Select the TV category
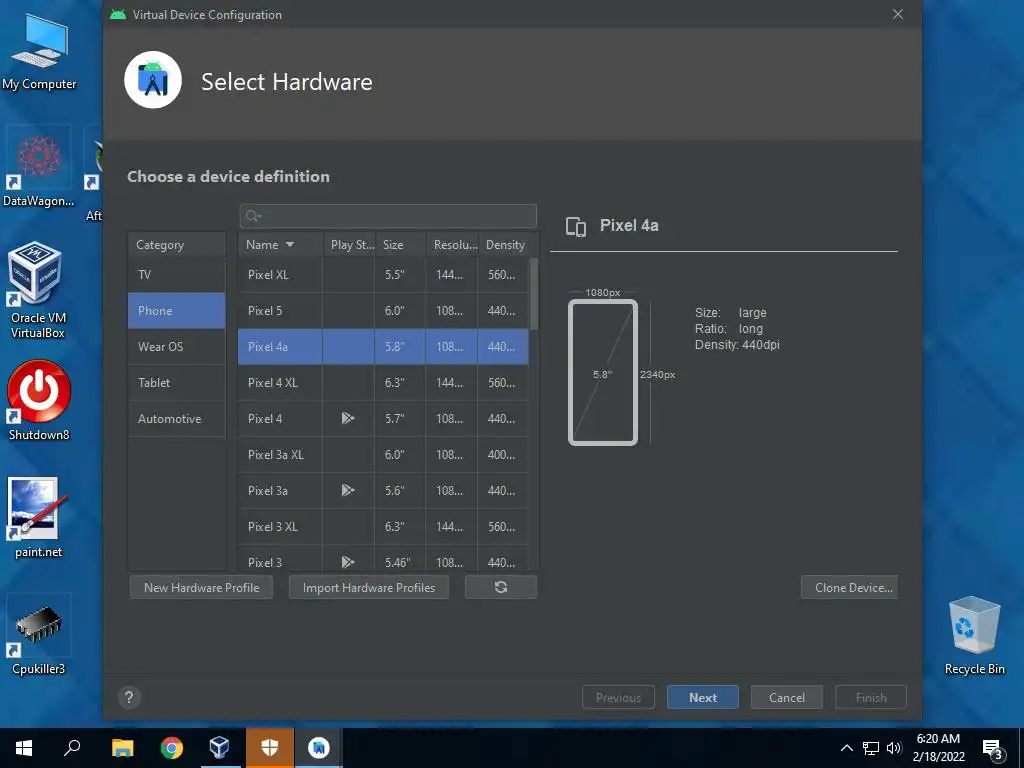 pyautogui.click(x=176, y=274)
